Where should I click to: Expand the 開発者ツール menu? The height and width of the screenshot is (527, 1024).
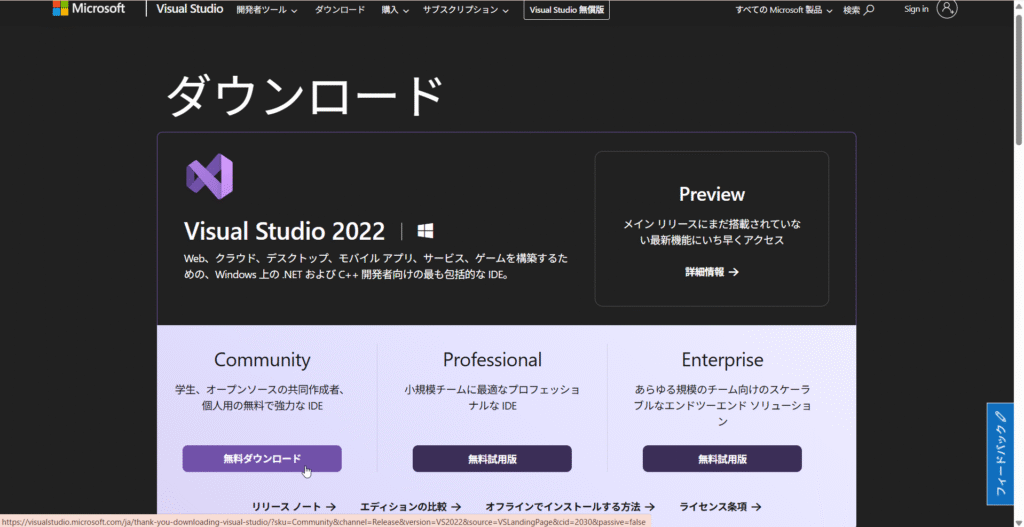(267, 10)
